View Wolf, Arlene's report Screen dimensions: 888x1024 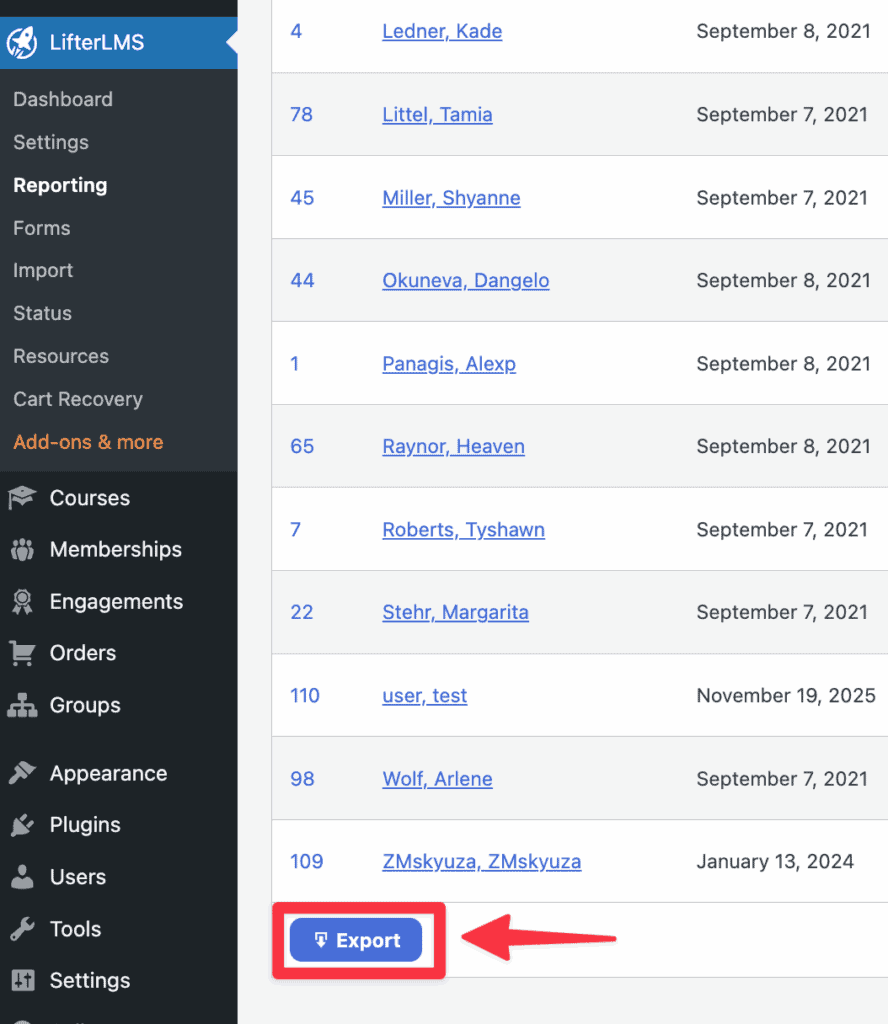437,779
